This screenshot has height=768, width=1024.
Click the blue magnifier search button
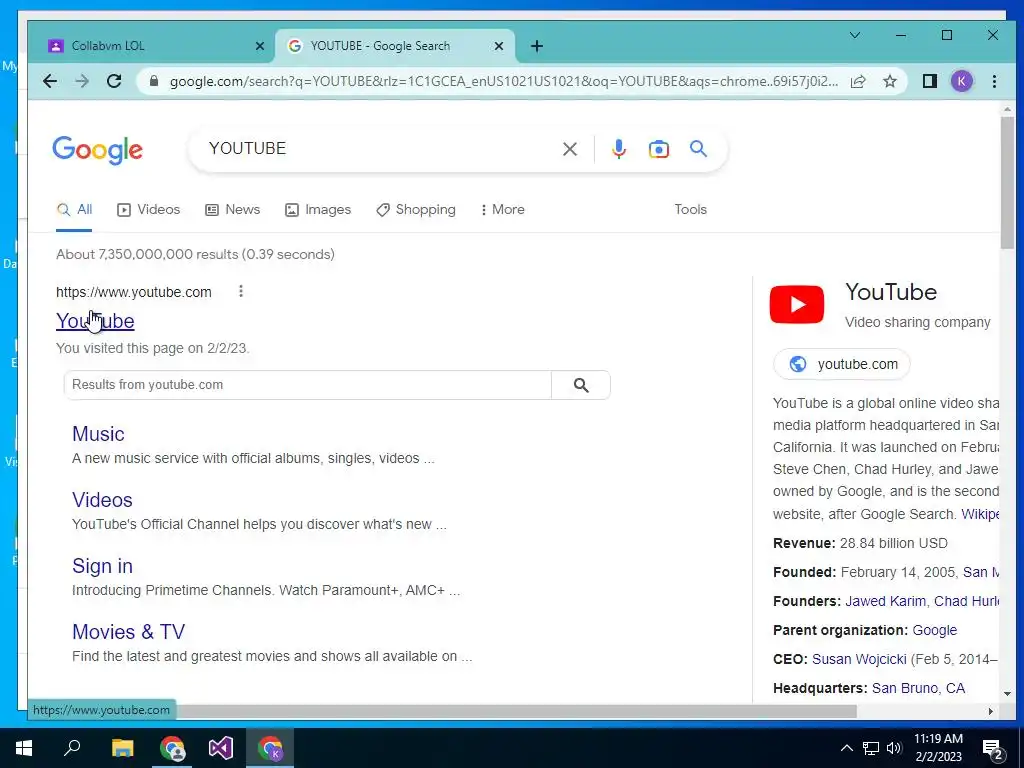coord(698,149)
